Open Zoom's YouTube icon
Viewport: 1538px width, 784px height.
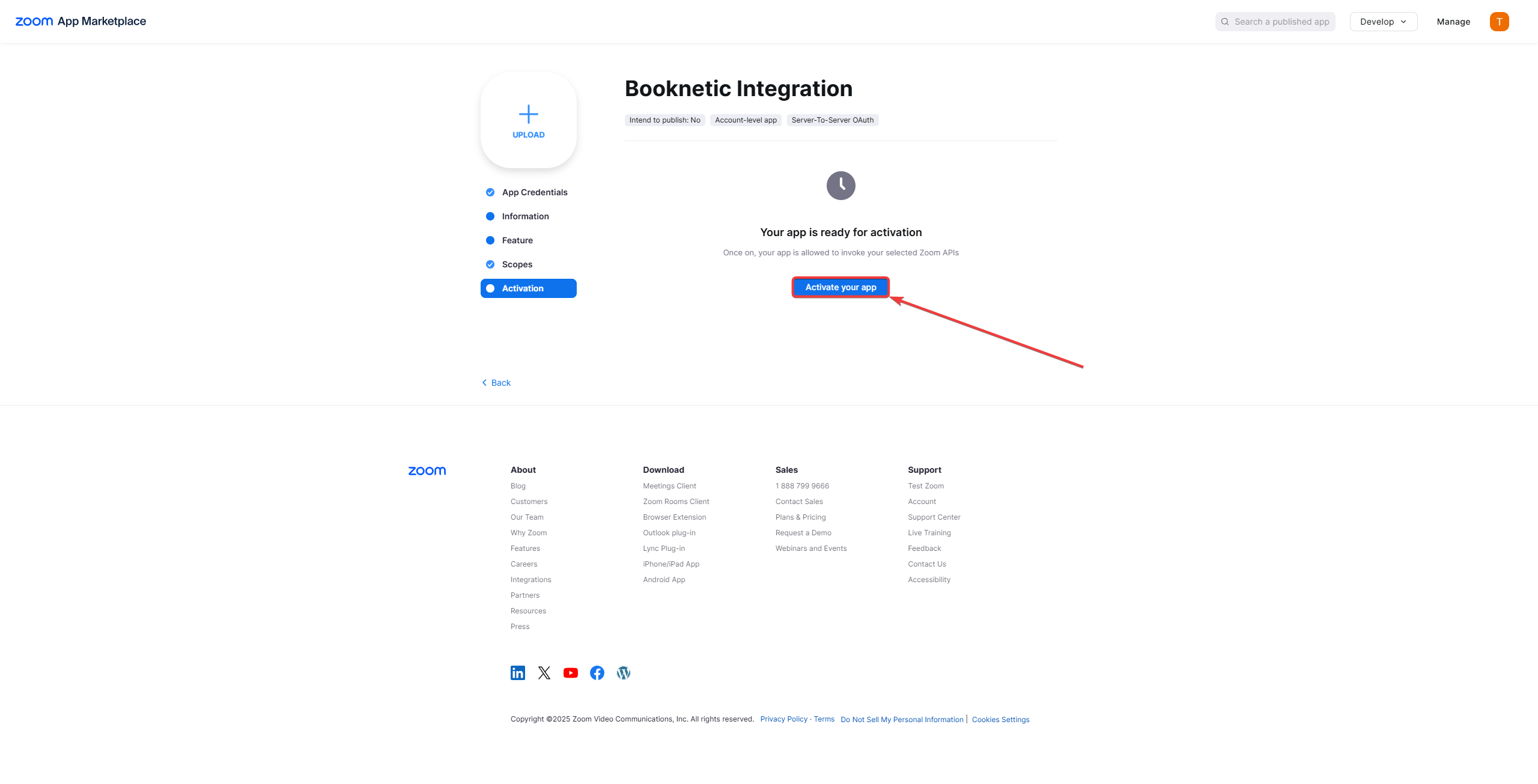571,673
